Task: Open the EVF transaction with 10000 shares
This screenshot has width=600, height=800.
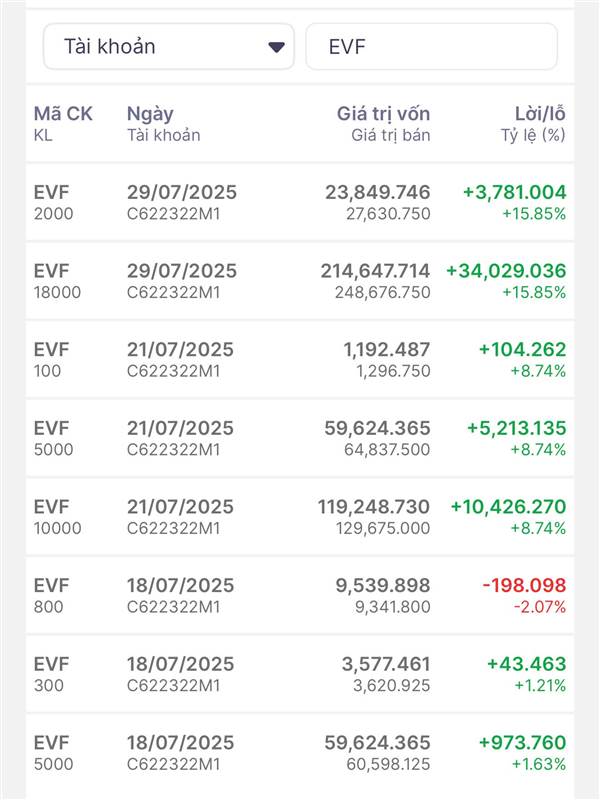Action: [300, 516]
